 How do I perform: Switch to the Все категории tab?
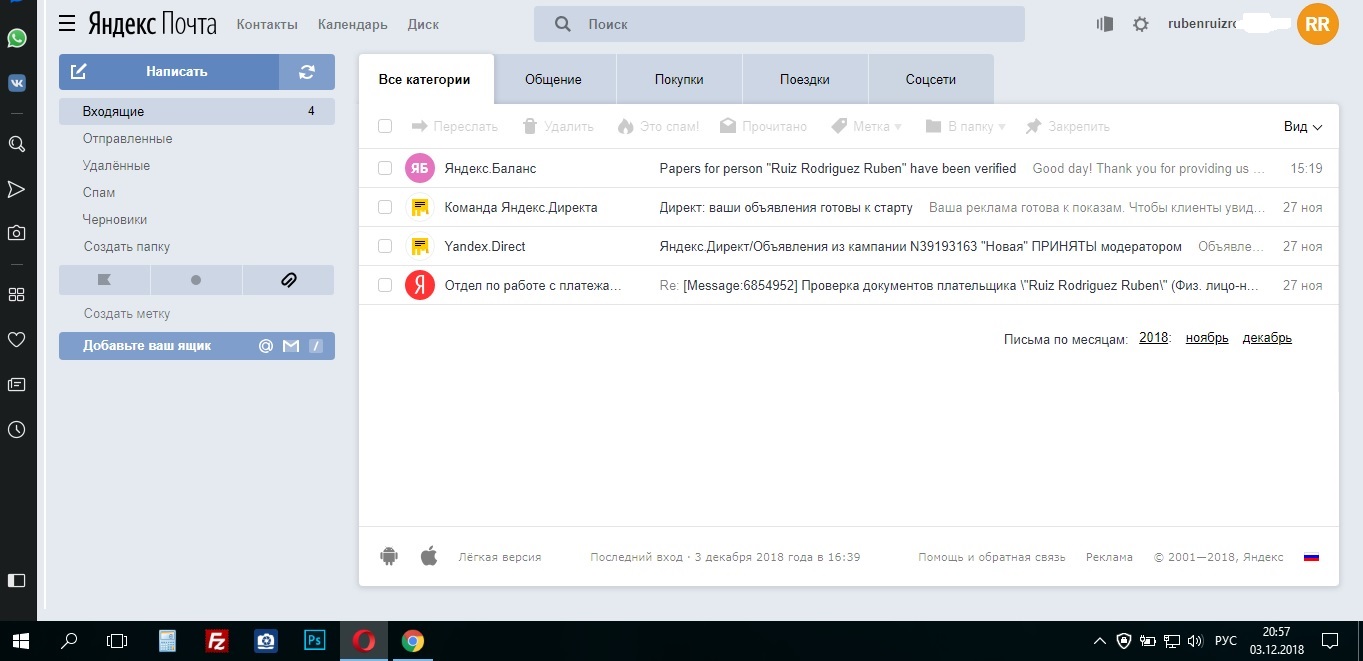(x=425, y=79)
